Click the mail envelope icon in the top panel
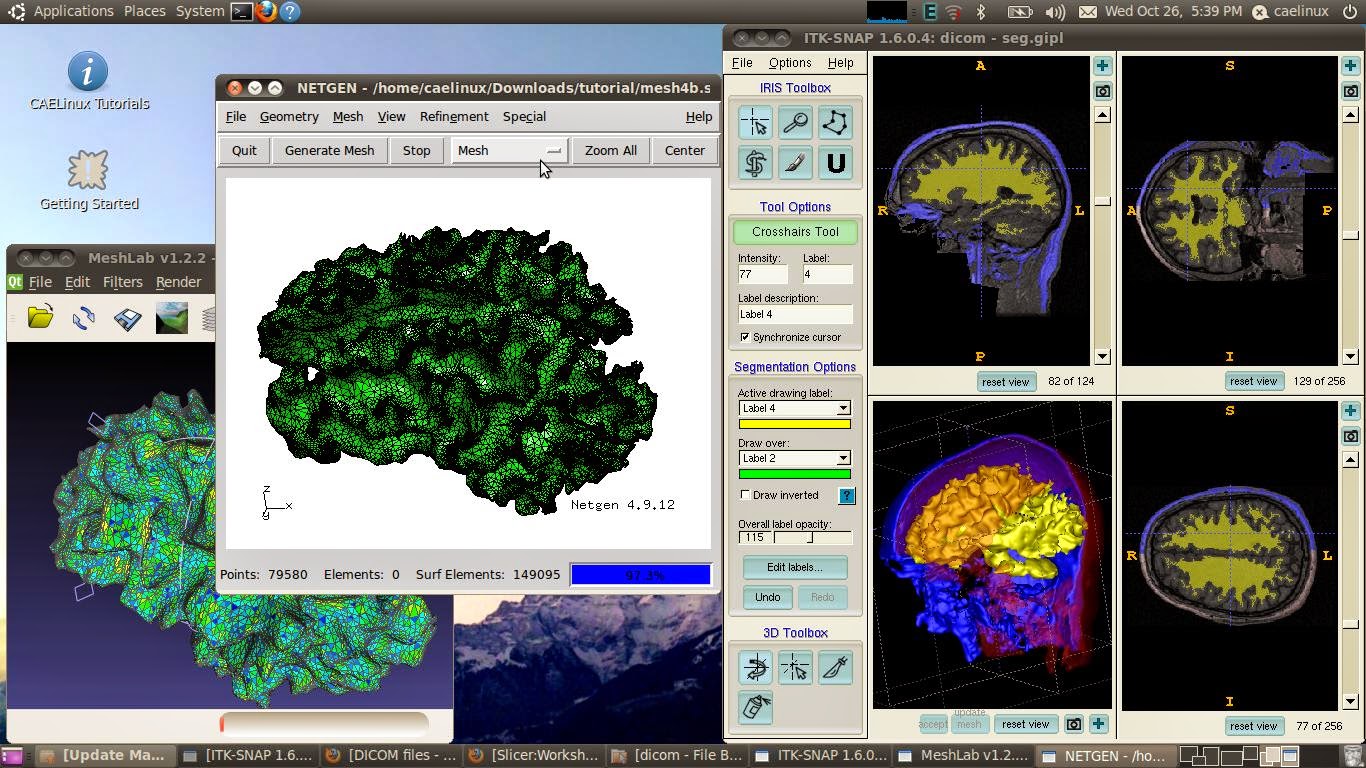This screenshot has width=1366, height=768. pyautogui.click(x=1087, y=12)
